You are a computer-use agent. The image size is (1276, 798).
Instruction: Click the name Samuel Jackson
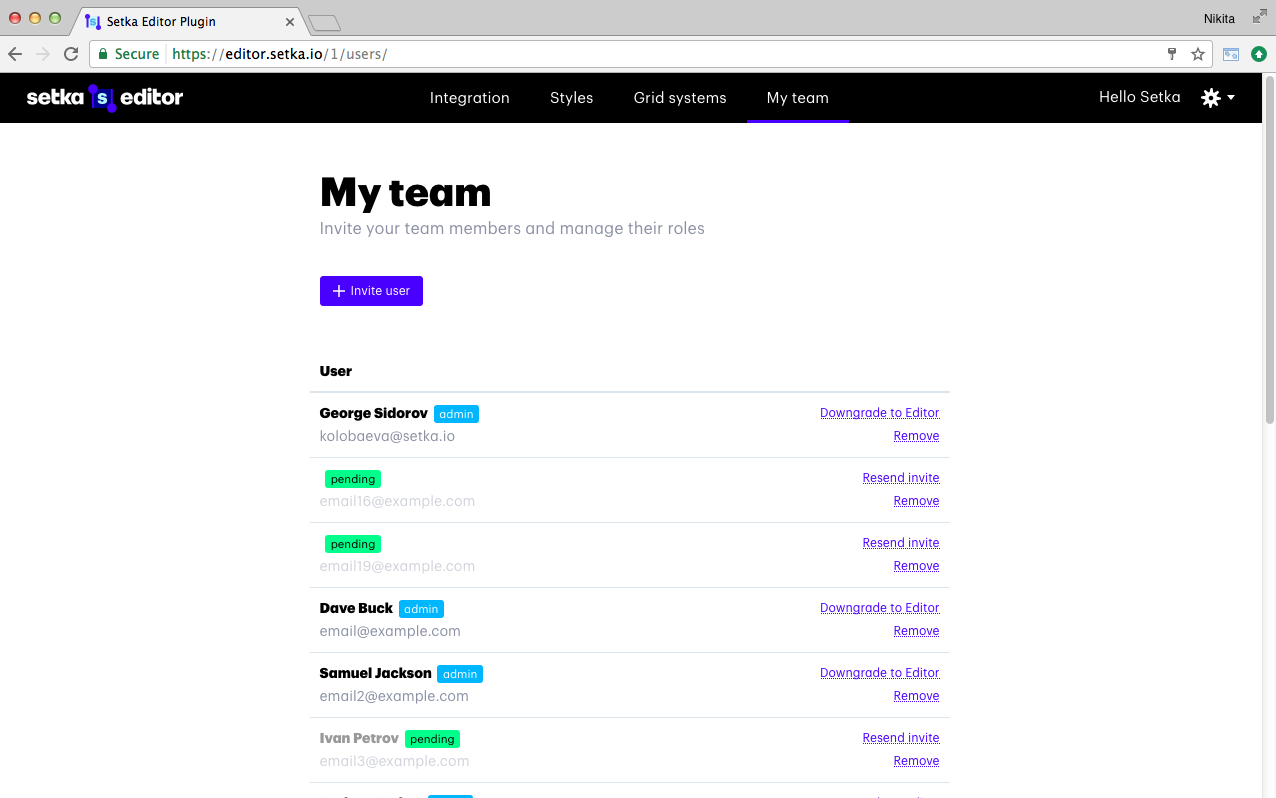tap(376, 673)
